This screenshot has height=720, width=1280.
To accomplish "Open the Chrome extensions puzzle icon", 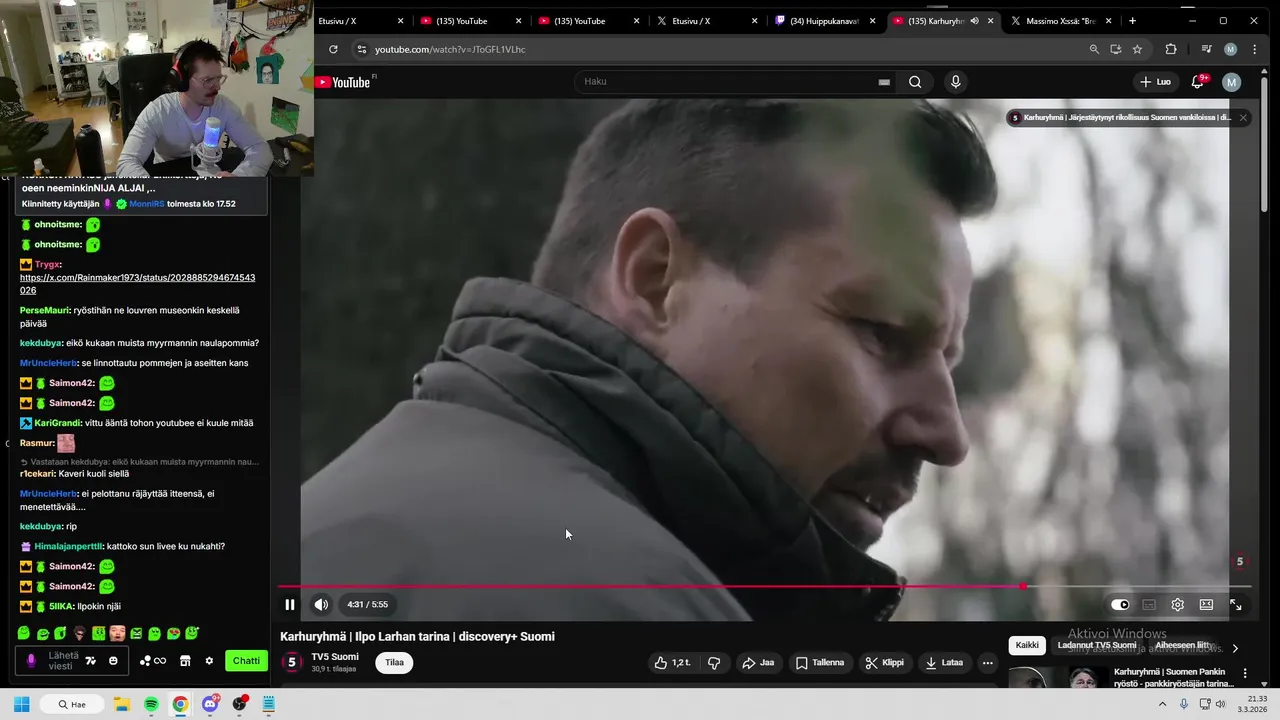I will coord(1171,49).
